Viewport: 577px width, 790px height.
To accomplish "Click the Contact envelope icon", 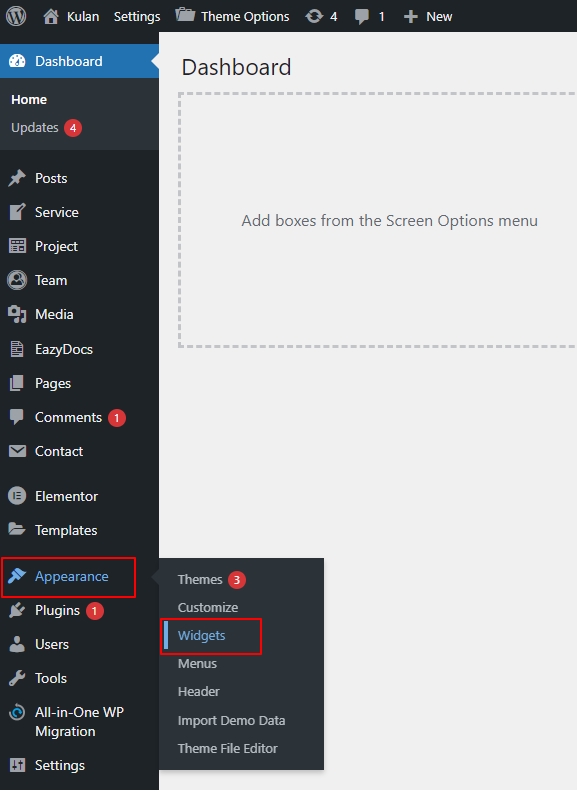I will point(18,451).
